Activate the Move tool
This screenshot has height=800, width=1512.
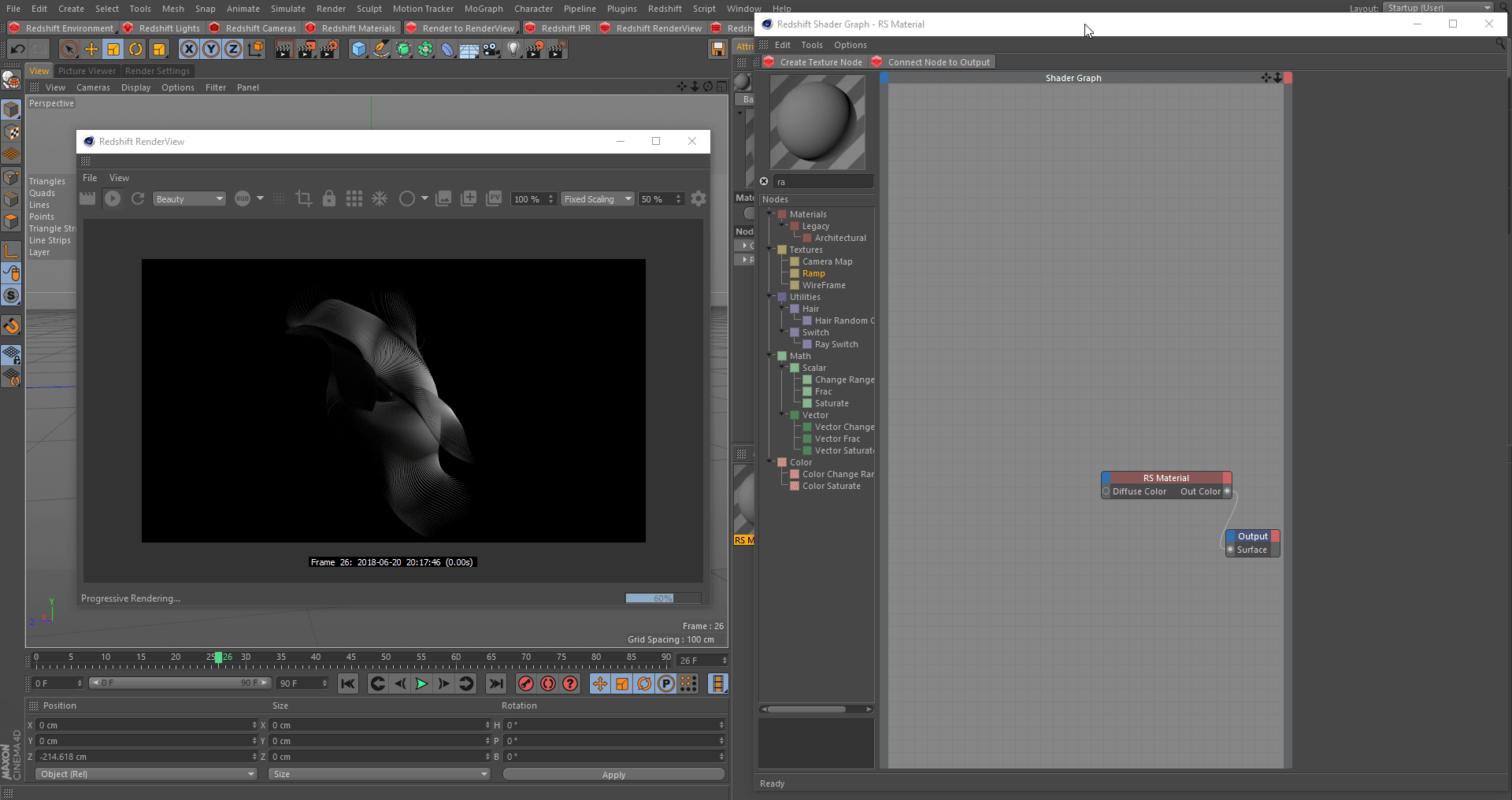[91, 50]
